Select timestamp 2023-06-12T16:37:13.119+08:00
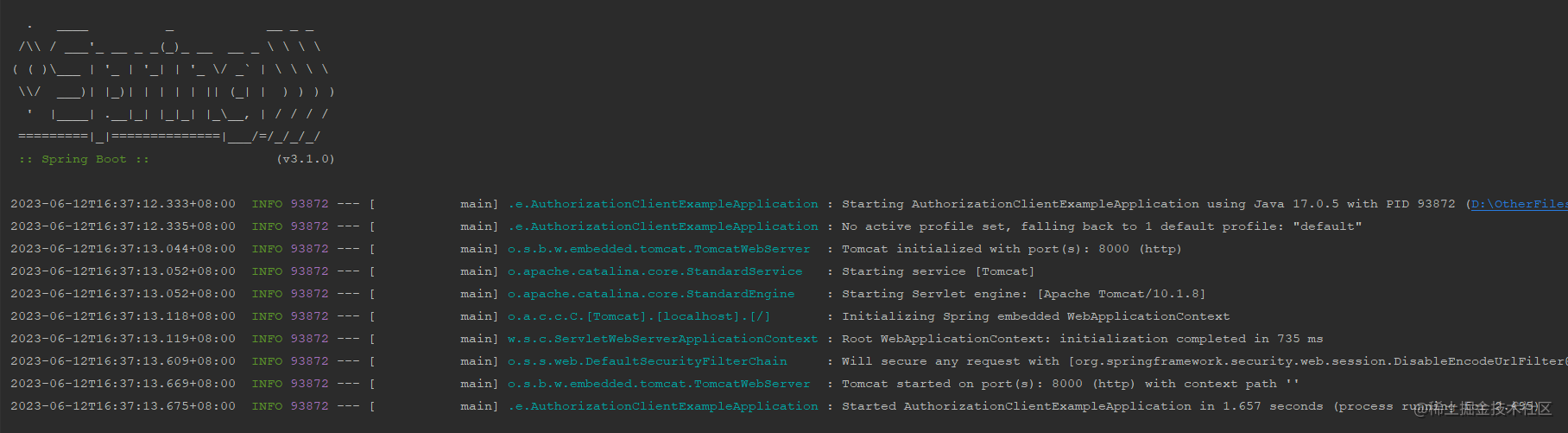1568x433 pixels. coord(123,339)
